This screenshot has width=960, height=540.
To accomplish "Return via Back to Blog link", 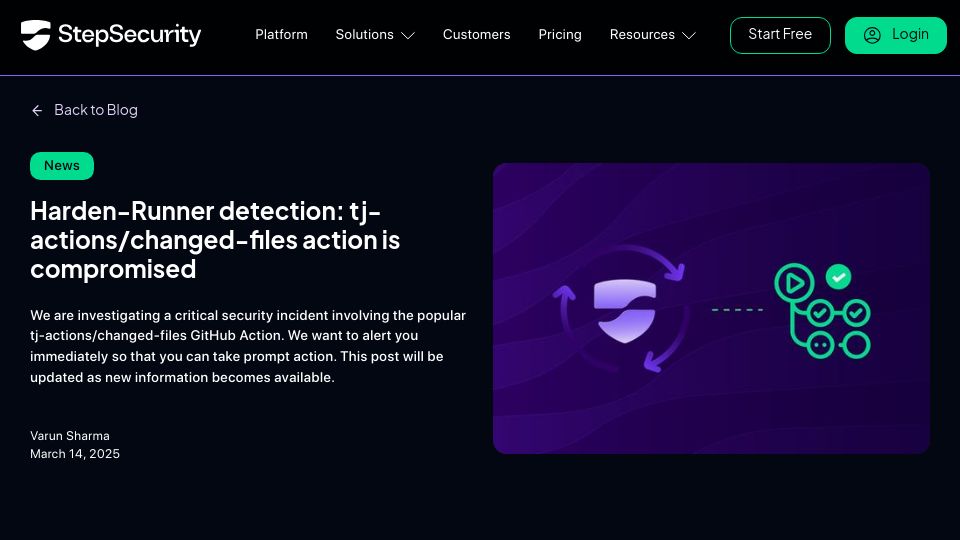I will click(96, 110).
